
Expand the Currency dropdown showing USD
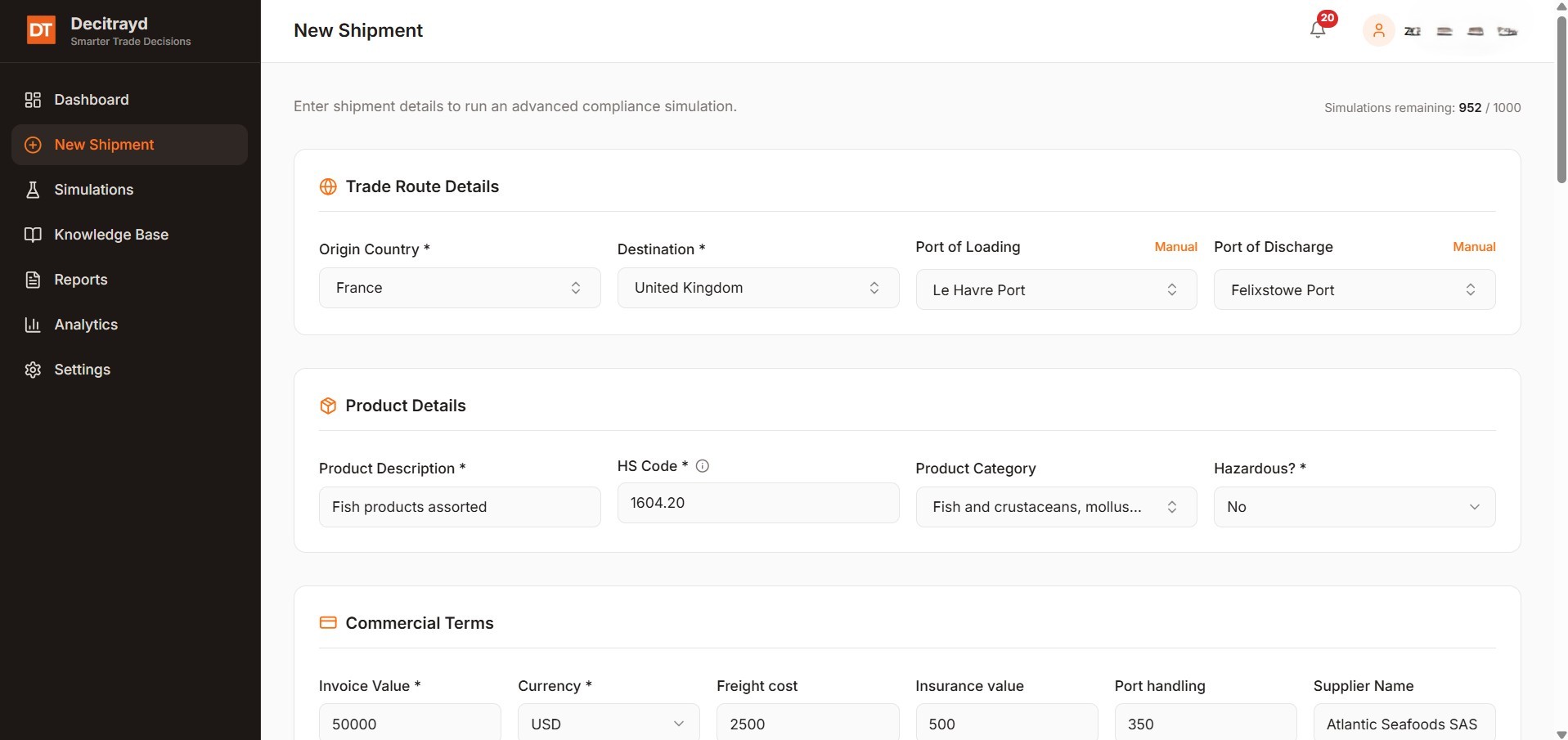(609, 724)
